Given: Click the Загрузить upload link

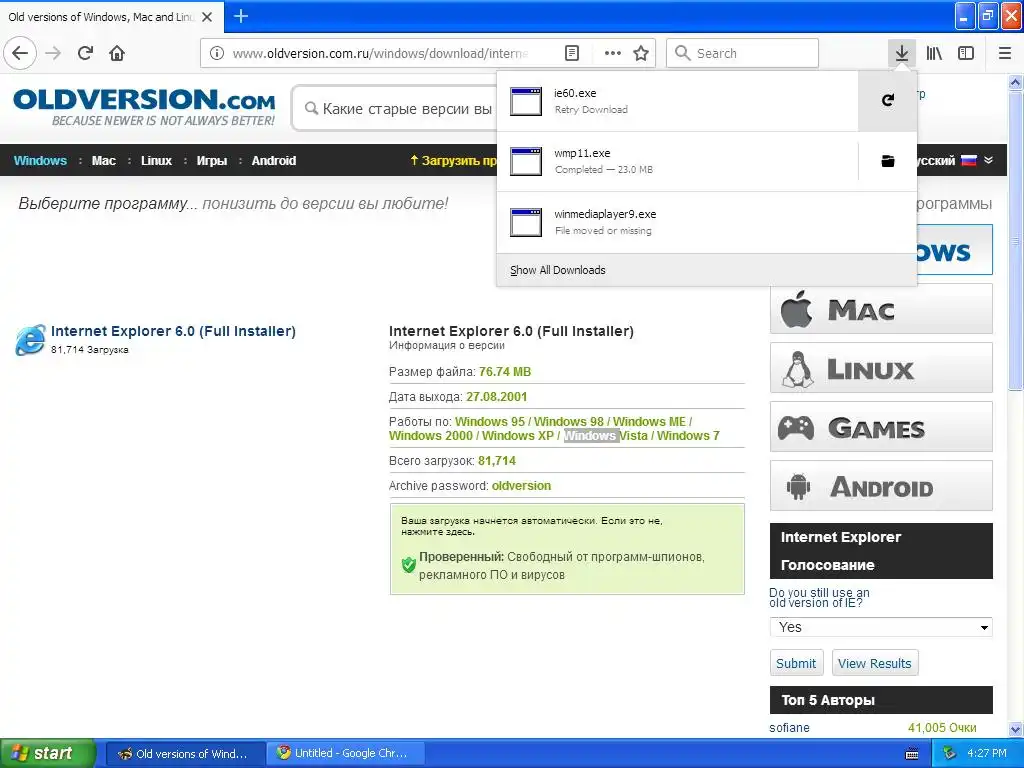Looking at the screenshot, I should pyautogui.click(x=453, y=161).
